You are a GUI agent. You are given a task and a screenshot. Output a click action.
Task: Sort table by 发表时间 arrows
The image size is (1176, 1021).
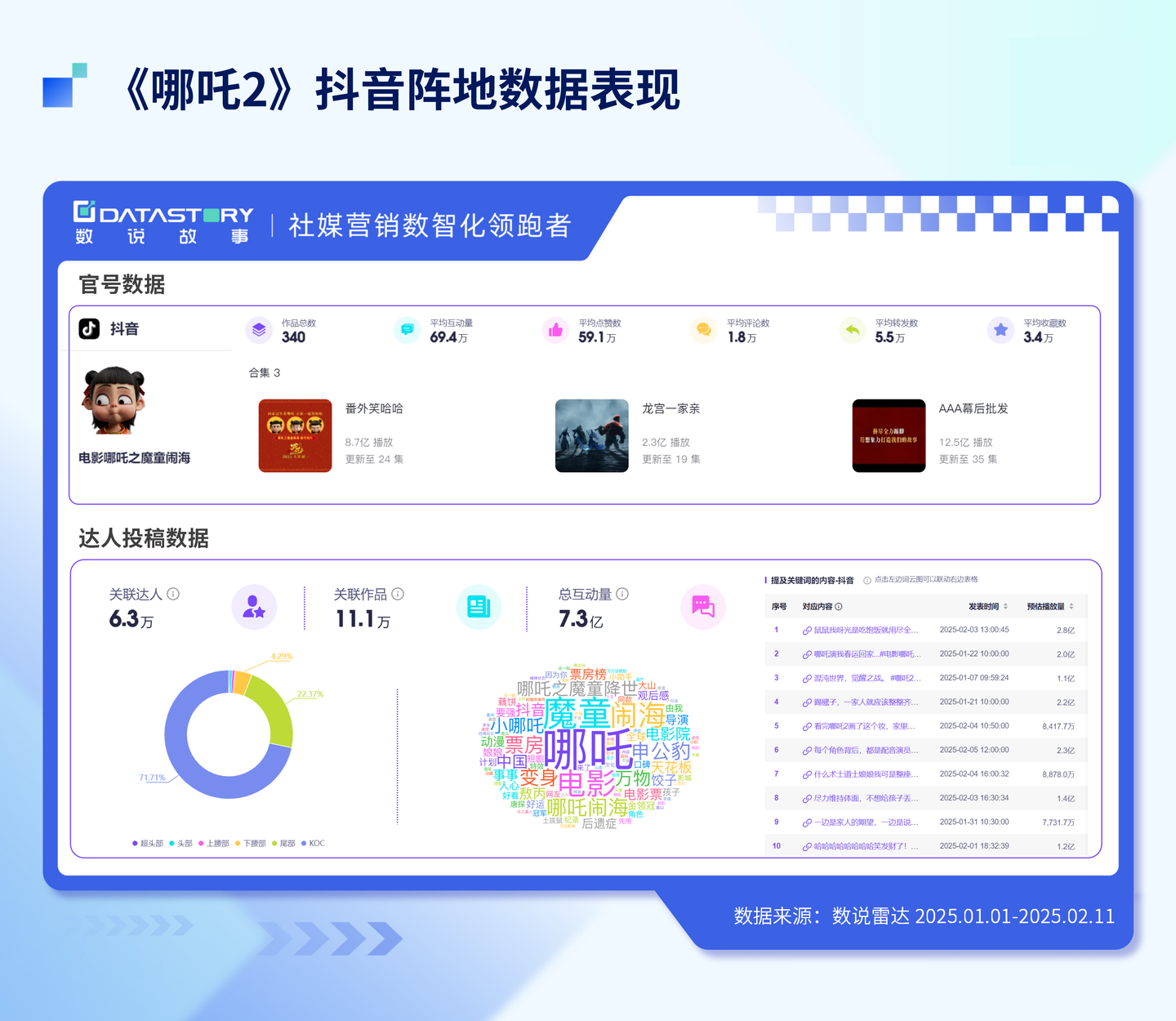tap(1005, 606)
